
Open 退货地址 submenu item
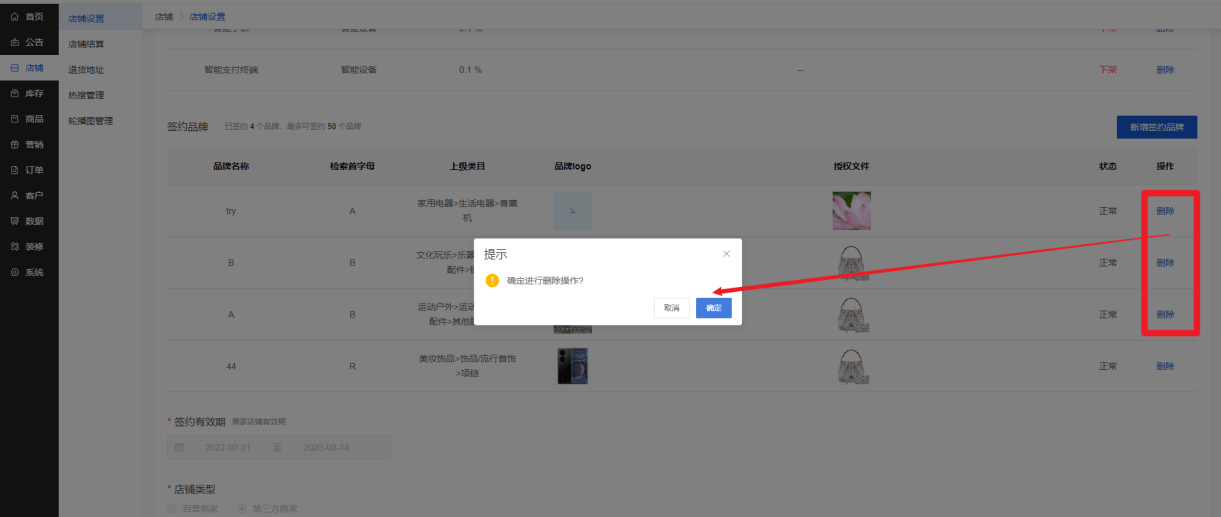point(86,70)
